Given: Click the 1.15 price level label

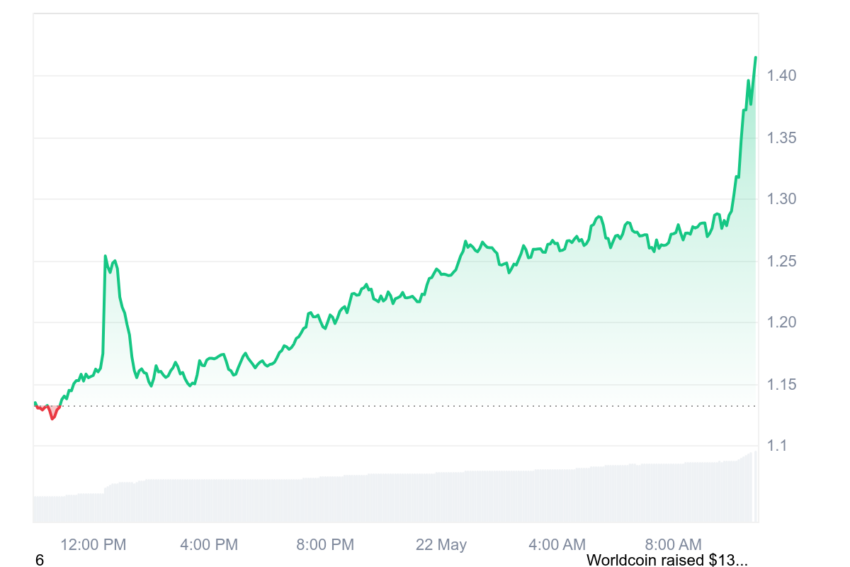Looking at the screenshot, I should tap(781, 385).
